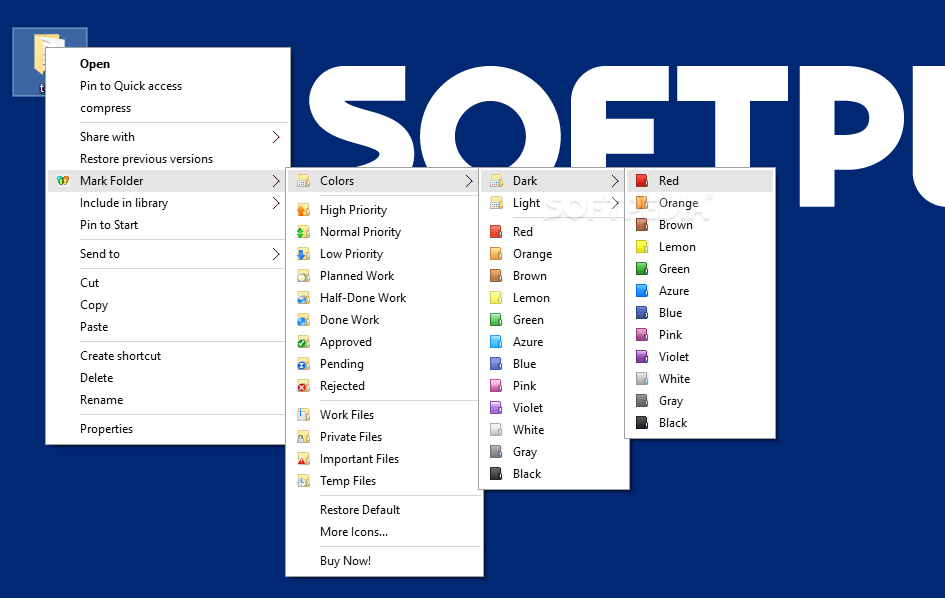Open the Send to submenu arrow
Image resolution: width=945 pixels, height=598 pixels.
(276, 254)
